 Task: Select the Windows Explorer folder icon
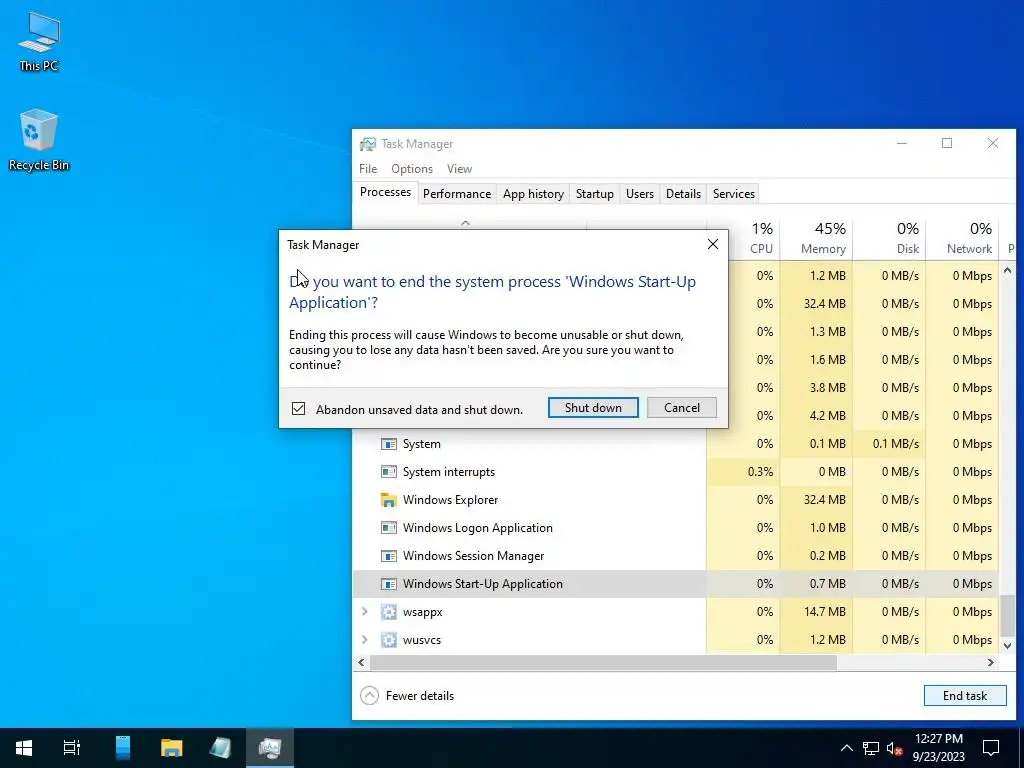pyautogui.click(x=389, y=500)
